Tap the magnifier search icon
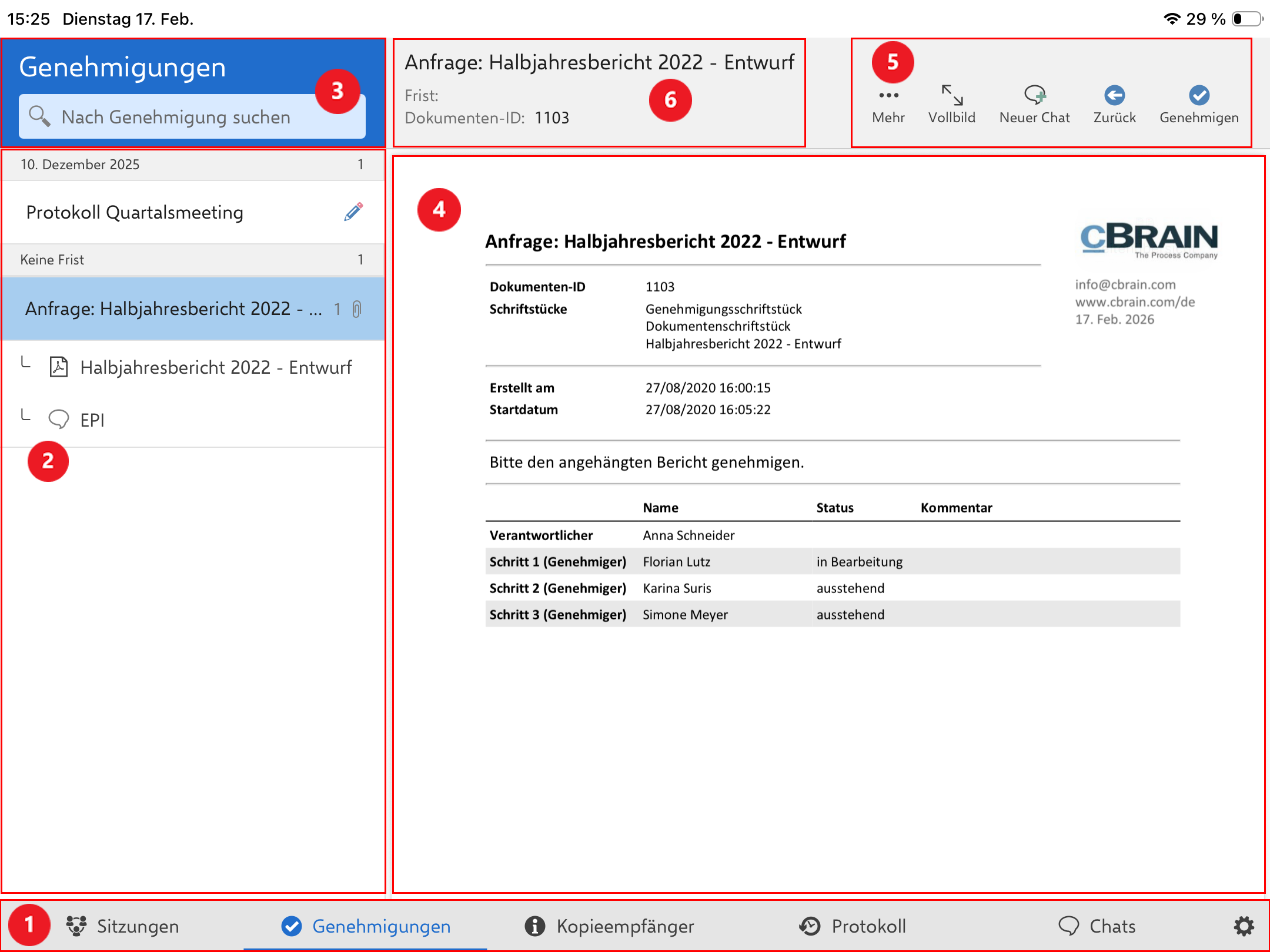The width and height of the screenshot is (1270, 952). click(39, 116)
